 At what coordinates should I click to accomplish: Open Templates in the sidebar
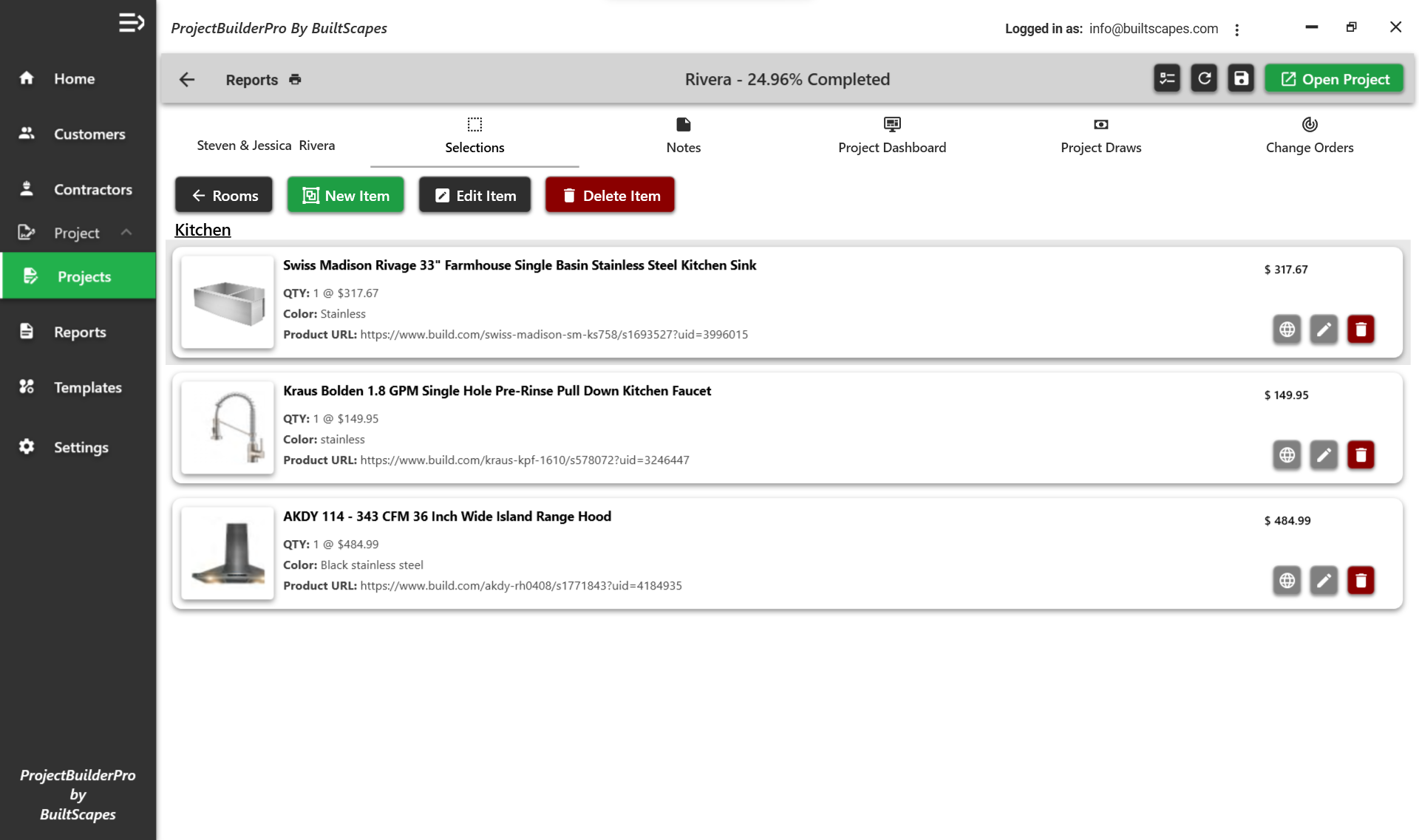tap(87, 387)
